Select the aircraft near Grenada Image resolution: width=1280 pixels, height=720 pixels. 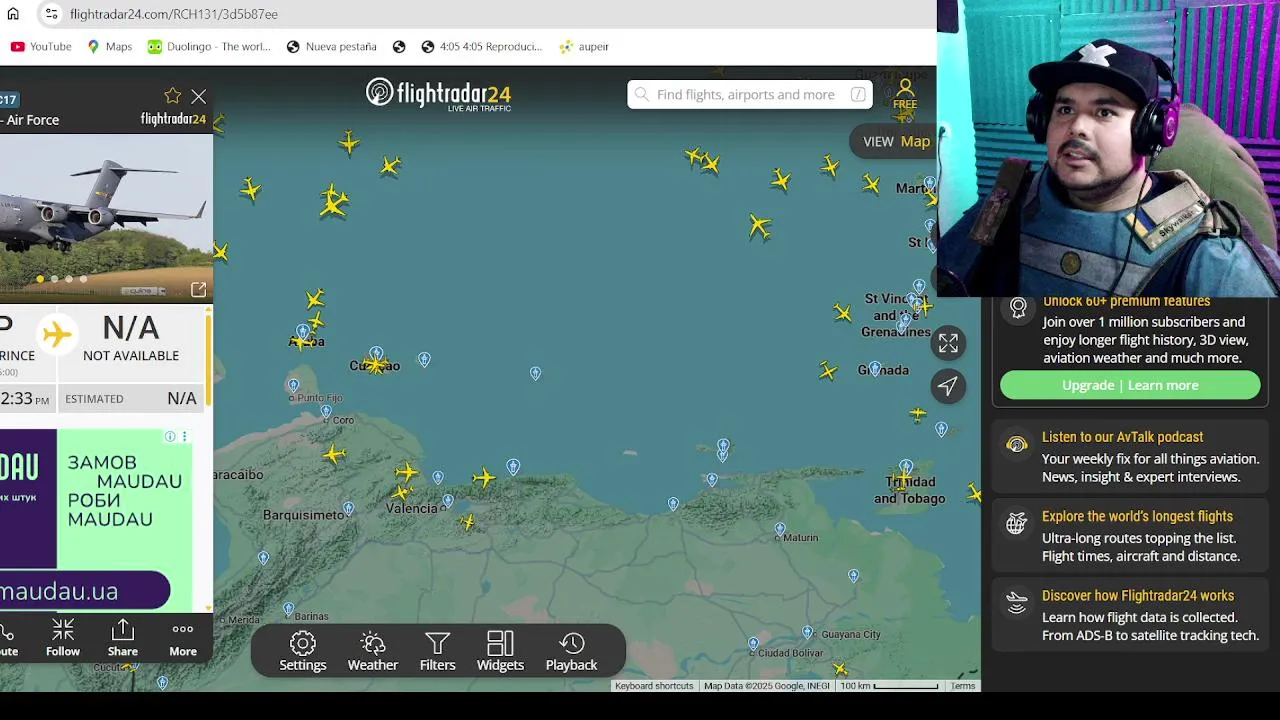tap(828, 372)
